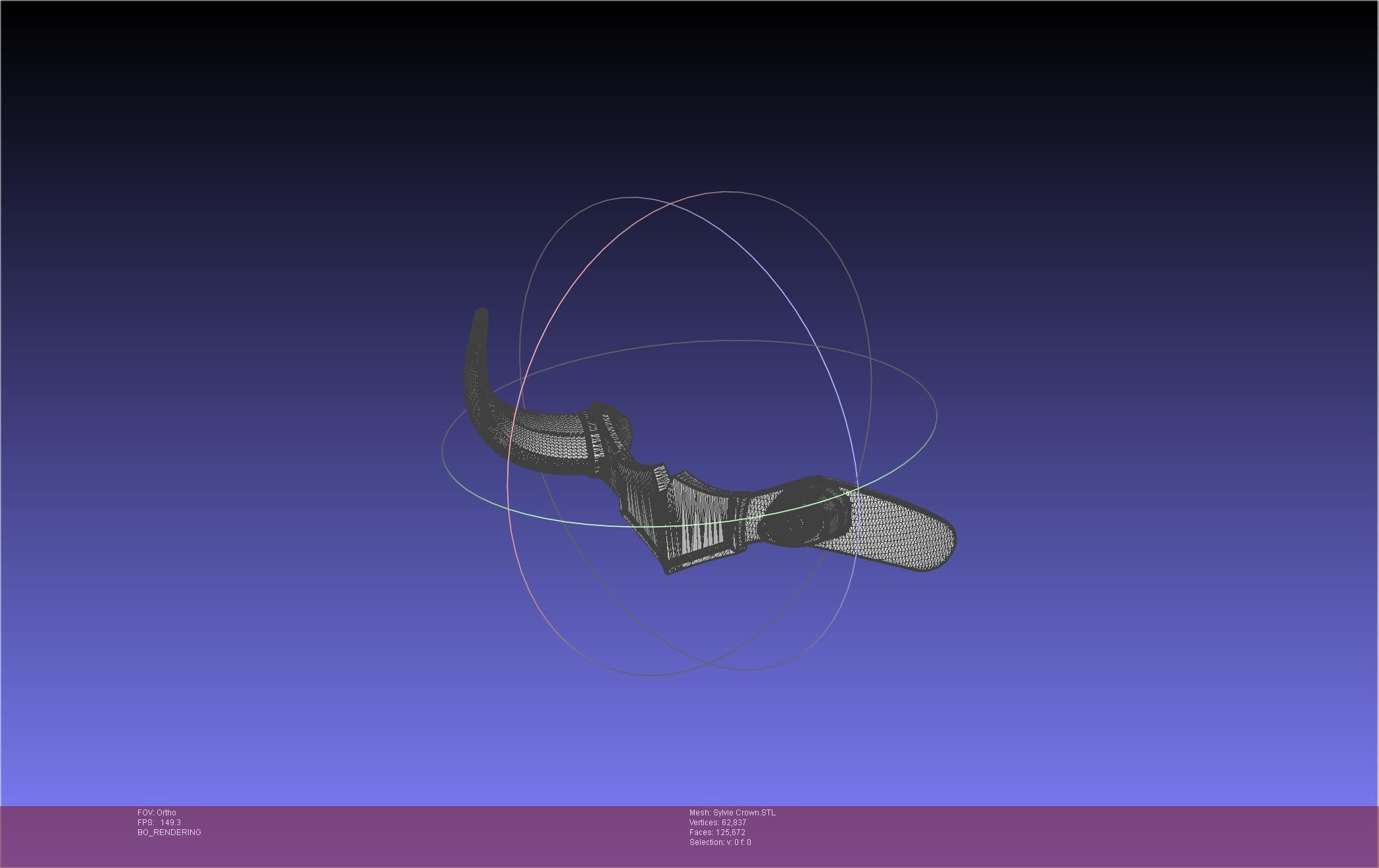Click the 'FOV: Ortho' indicator

157,813
